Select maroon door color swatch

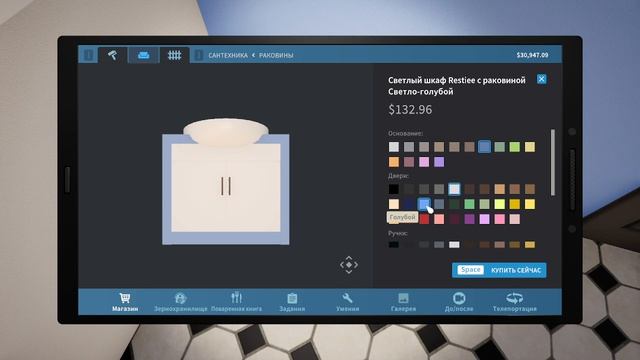point(454,219)
